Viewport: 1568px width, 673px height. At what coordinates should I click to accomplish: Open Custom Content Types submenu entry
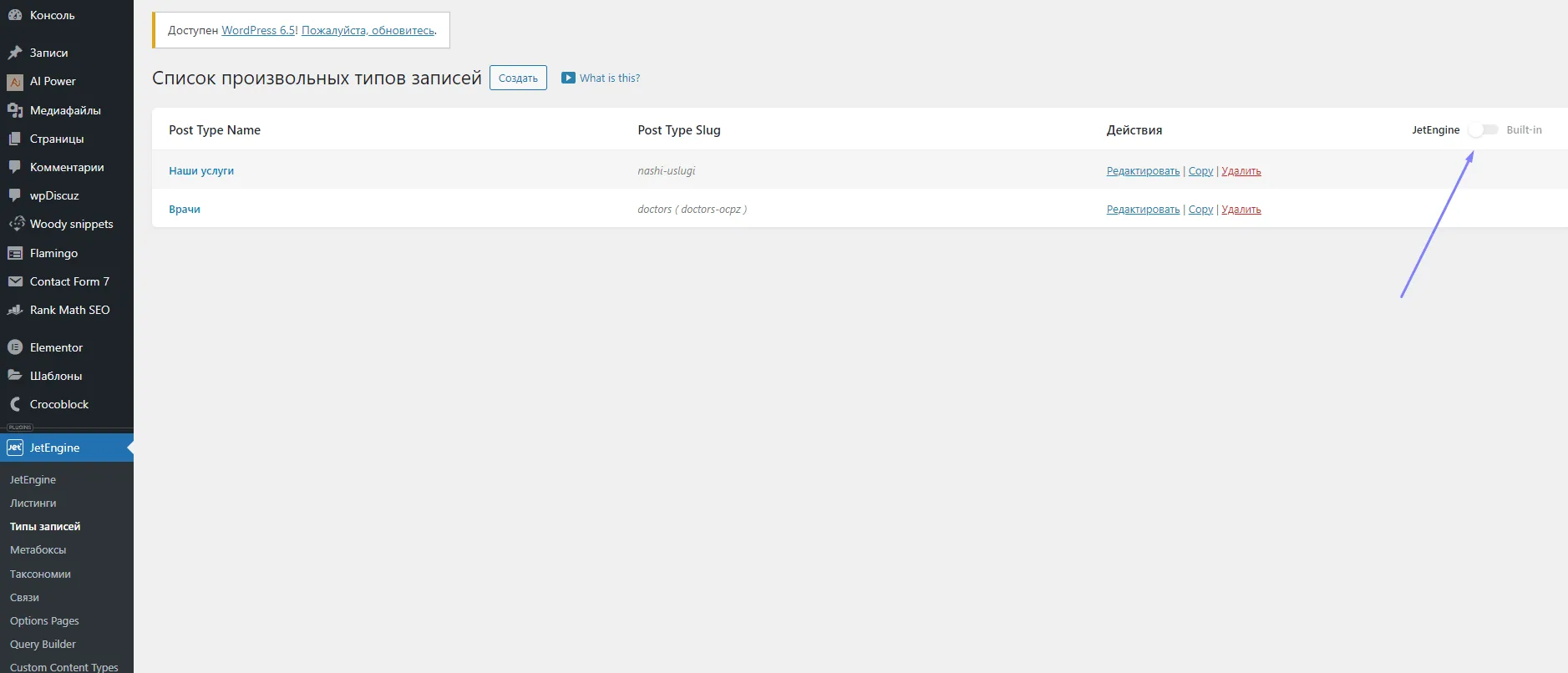click(x=64, y=666)
